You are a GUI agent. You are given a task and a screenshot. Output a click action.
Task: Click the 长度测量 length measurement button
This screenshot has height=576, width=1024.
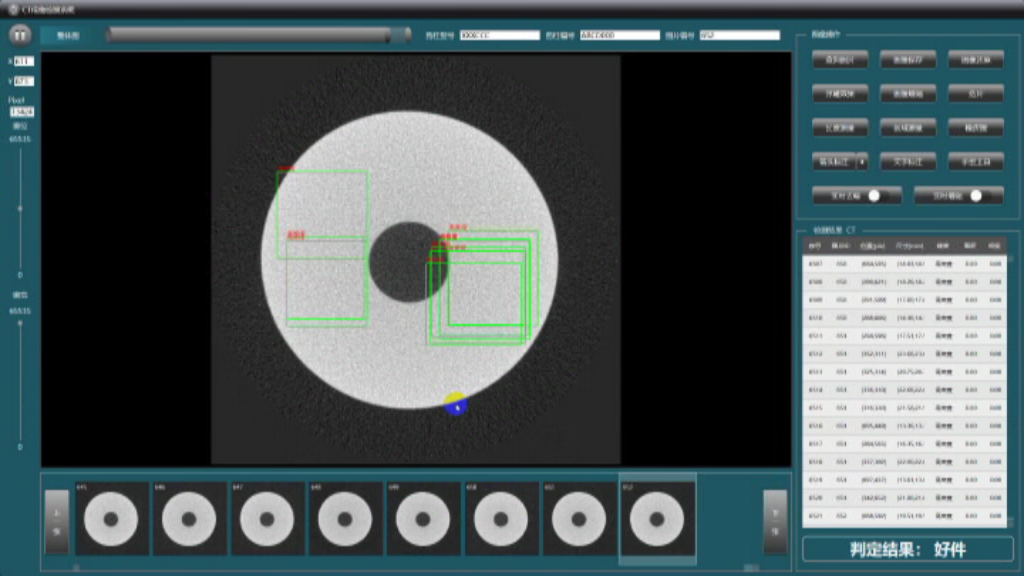pos(839,127)
